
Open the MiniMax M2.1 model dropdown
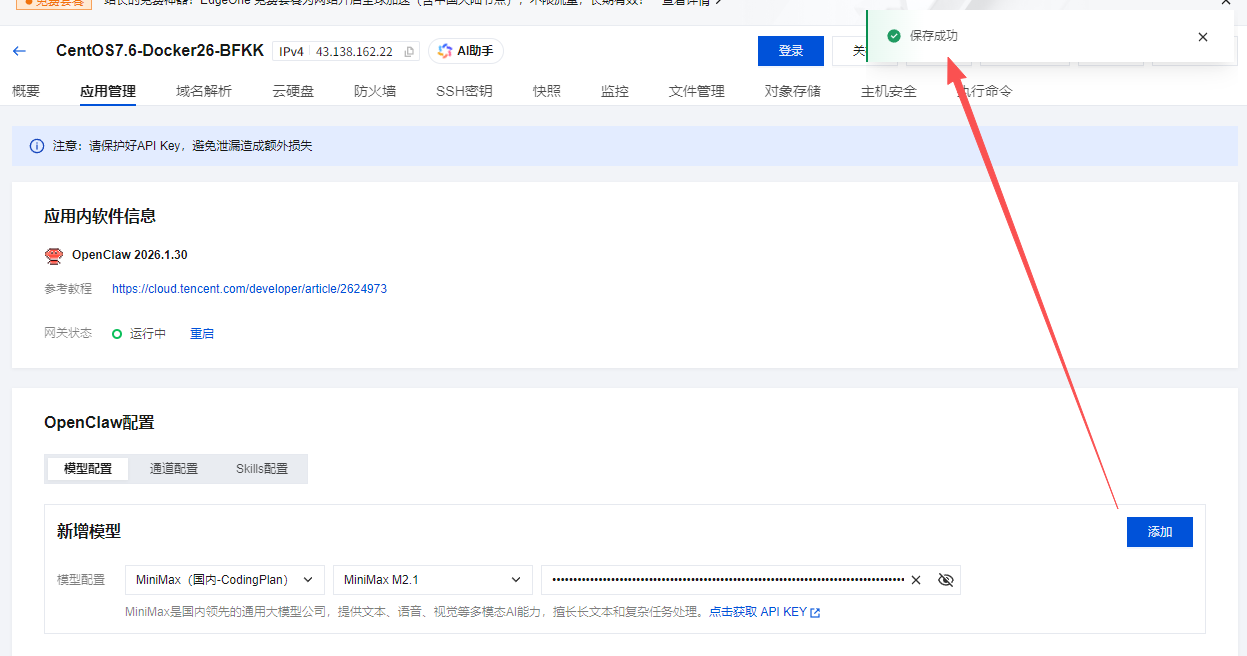[x=432, y=580]
